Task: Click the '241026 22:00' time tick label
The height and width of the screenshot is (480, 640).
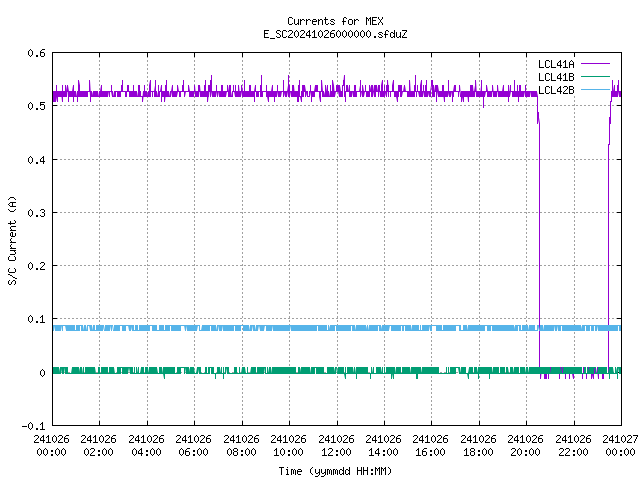Action: [x=573, y=446]
